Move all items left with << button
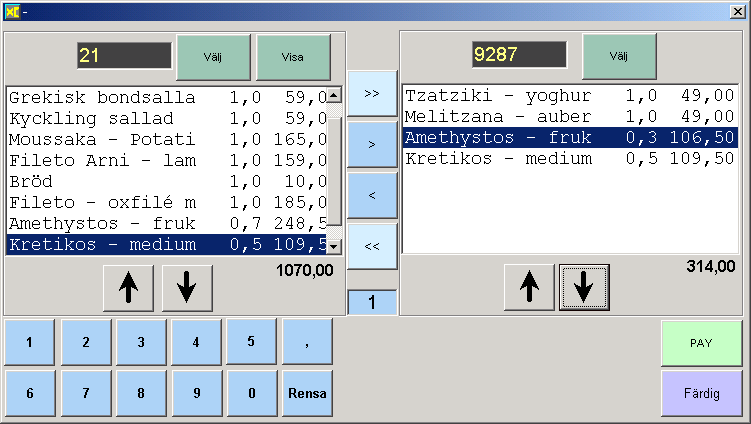Image resolution: width=751 pixels, height=424 pixels. coord(372,247)
